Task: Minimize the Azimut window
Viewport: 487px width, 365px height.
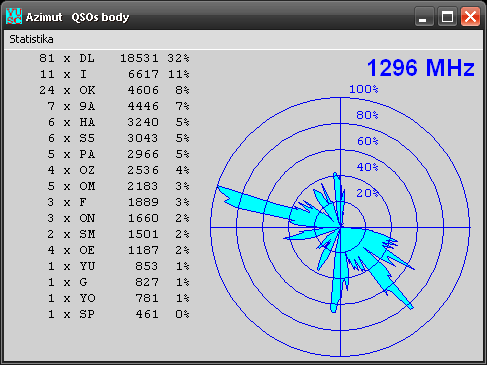Action: (x=424, y=16)
